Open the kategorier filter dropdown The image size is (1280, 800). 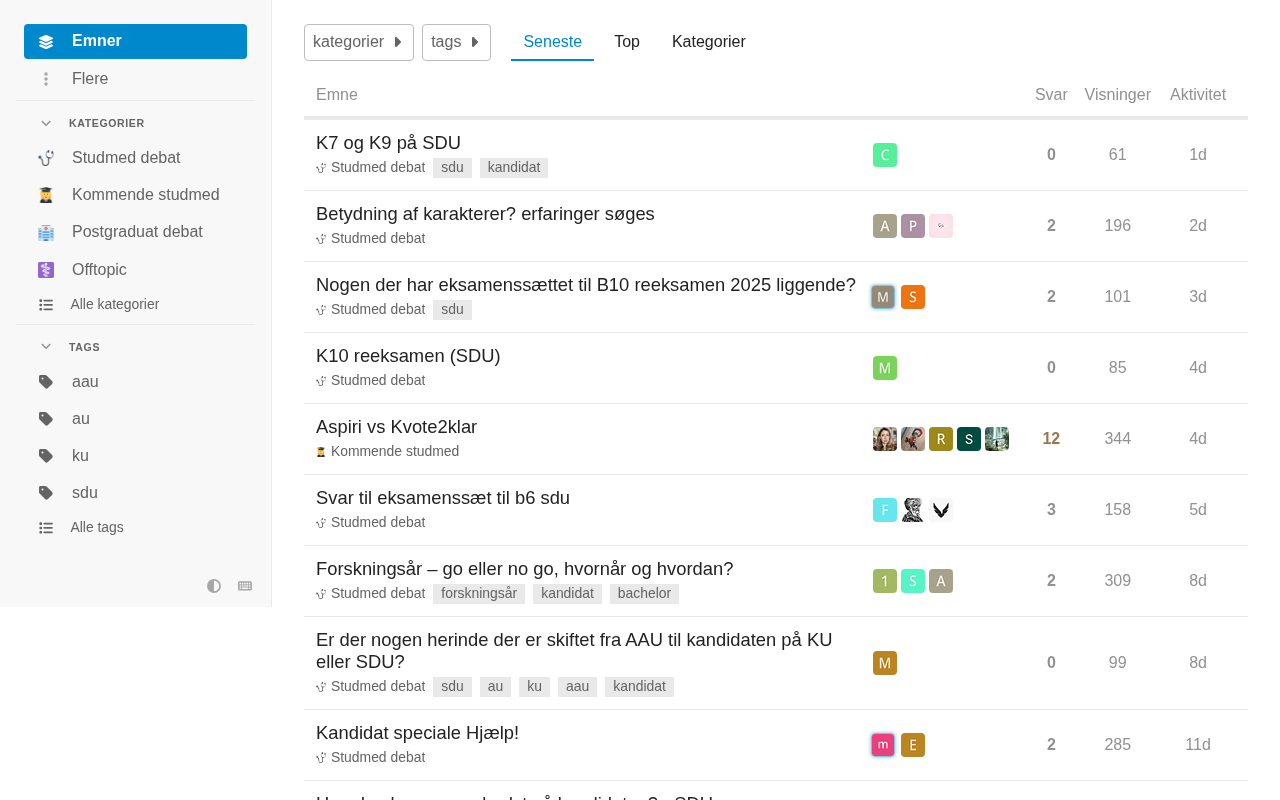click(x=358, y=42)
